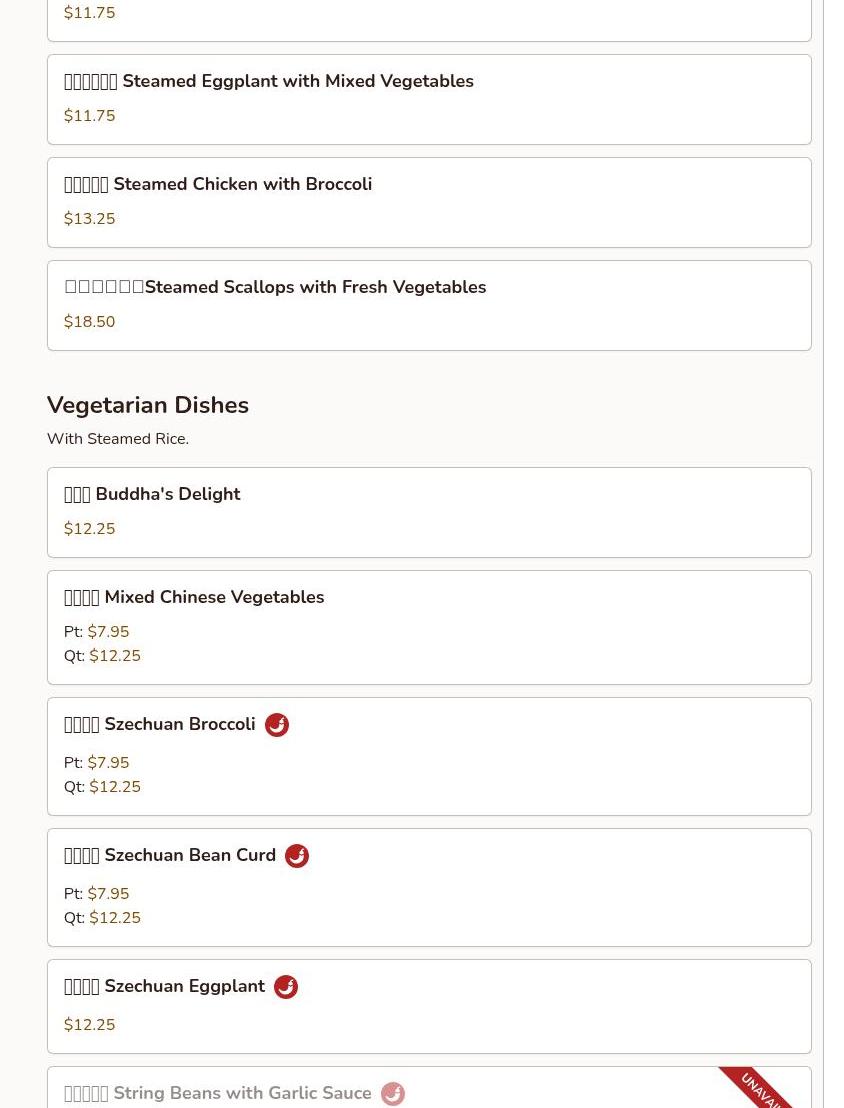Open the Szechuan Bean Curd dish

coord(190,856)
